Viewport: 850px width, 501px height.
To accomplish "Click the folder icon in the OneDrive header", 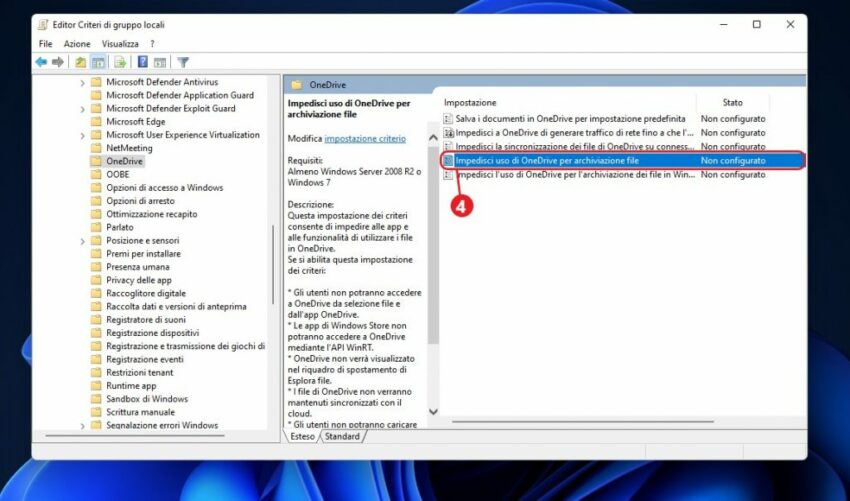I will 297,85.
